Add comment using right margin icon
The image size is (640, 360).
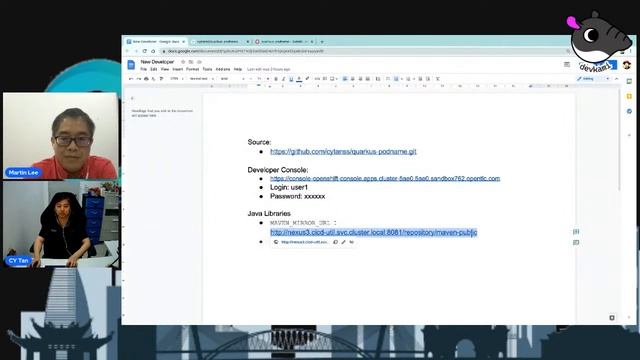pos(576,232)
